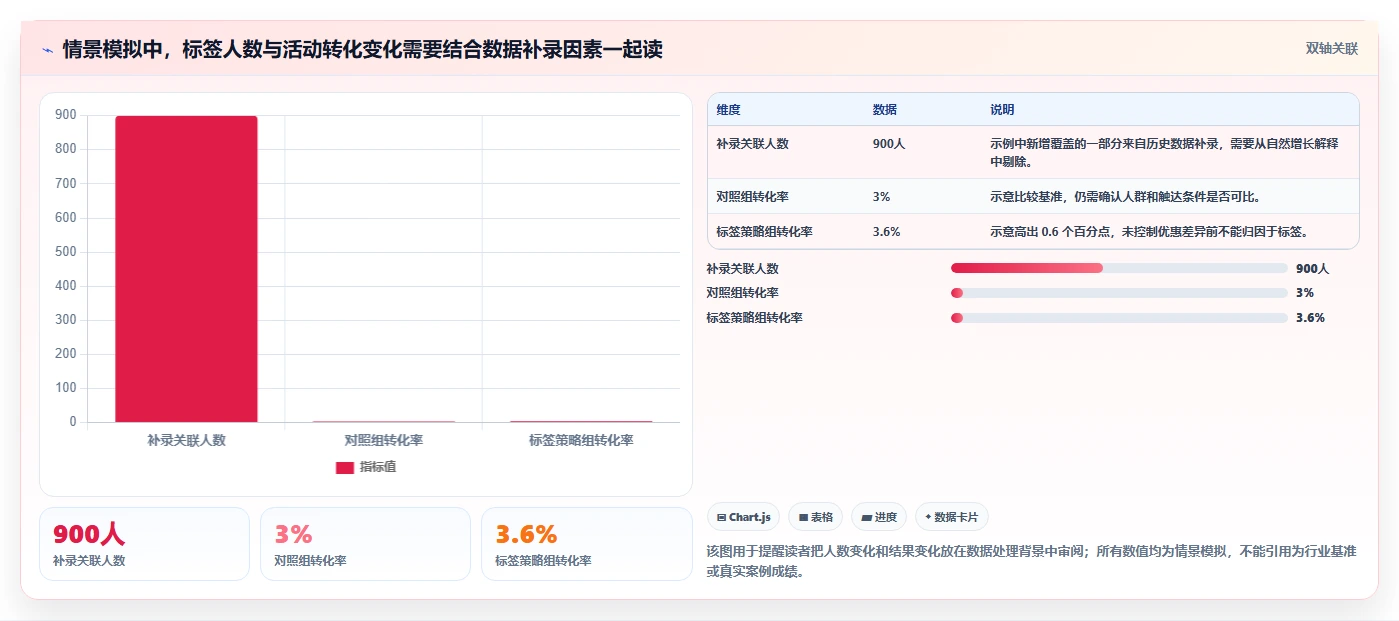Click the lightning icon beside the title
The width and height of the screenshot is (1399, 621).
[x=47, y=50]
